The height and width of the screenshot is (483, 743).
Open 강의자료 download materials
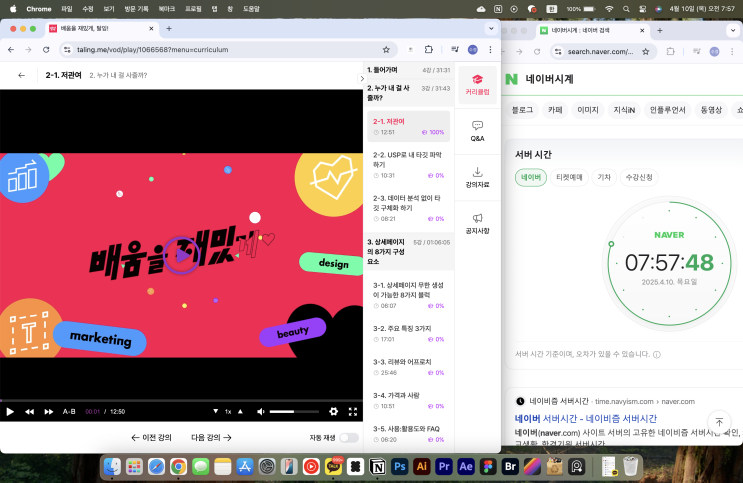[x=477, y=178]
